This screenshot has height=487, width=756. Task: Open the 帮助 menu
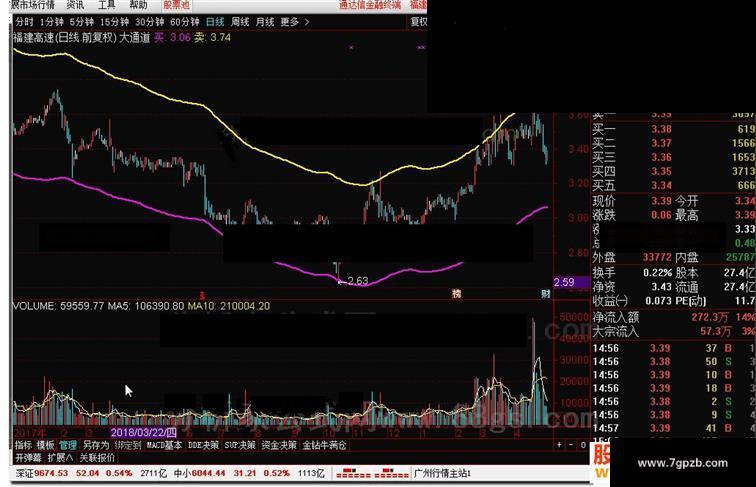[138, 5]
